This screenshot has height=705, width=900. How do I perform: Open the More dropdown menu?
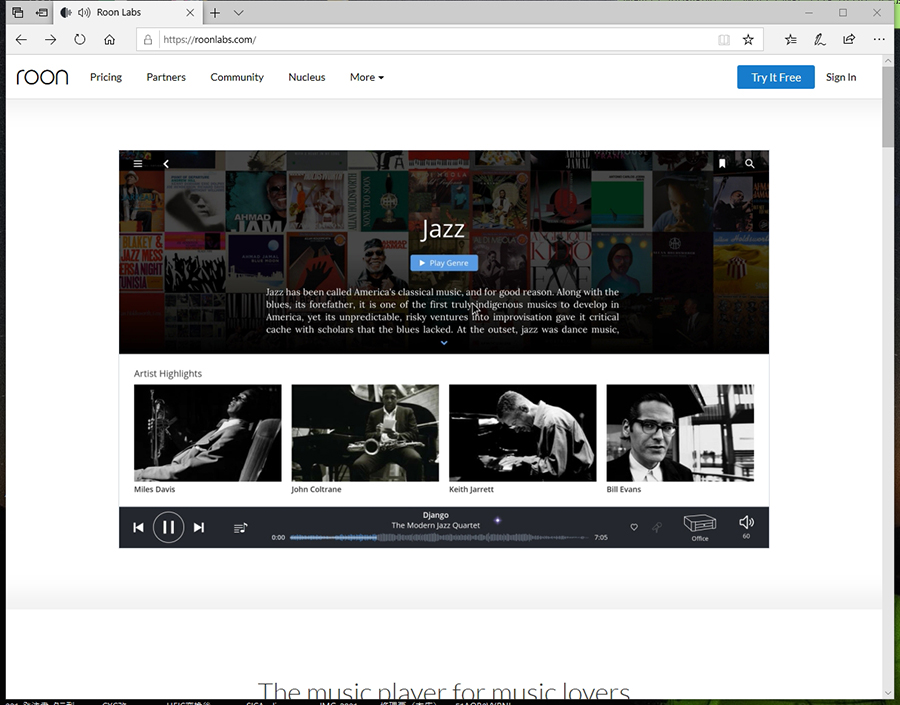(x=366, y=77)
